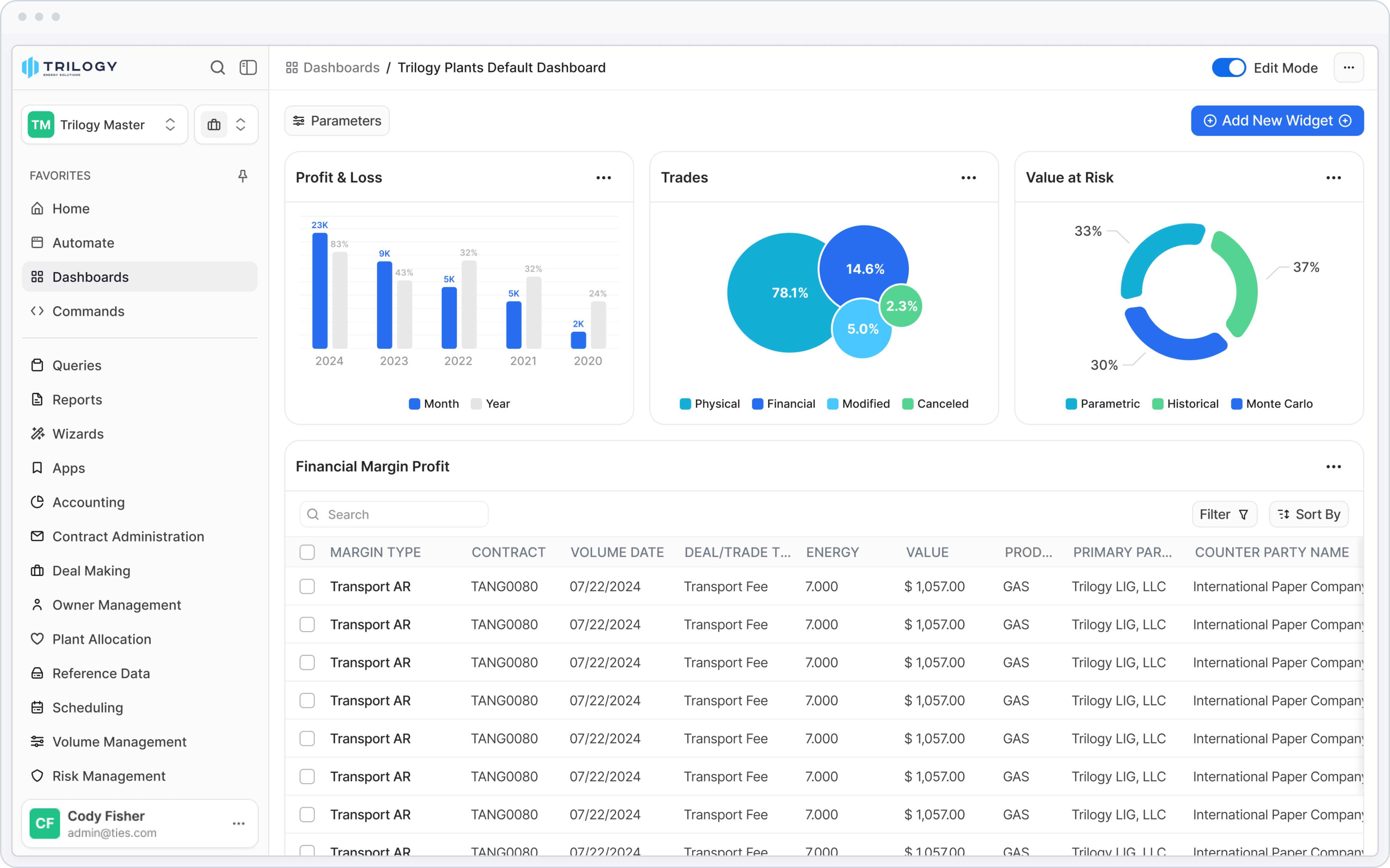The width and height of the screenshot is (1390, 868).
Task: Open the Value at Risk widget menu
Action: tap(1333, 178)
